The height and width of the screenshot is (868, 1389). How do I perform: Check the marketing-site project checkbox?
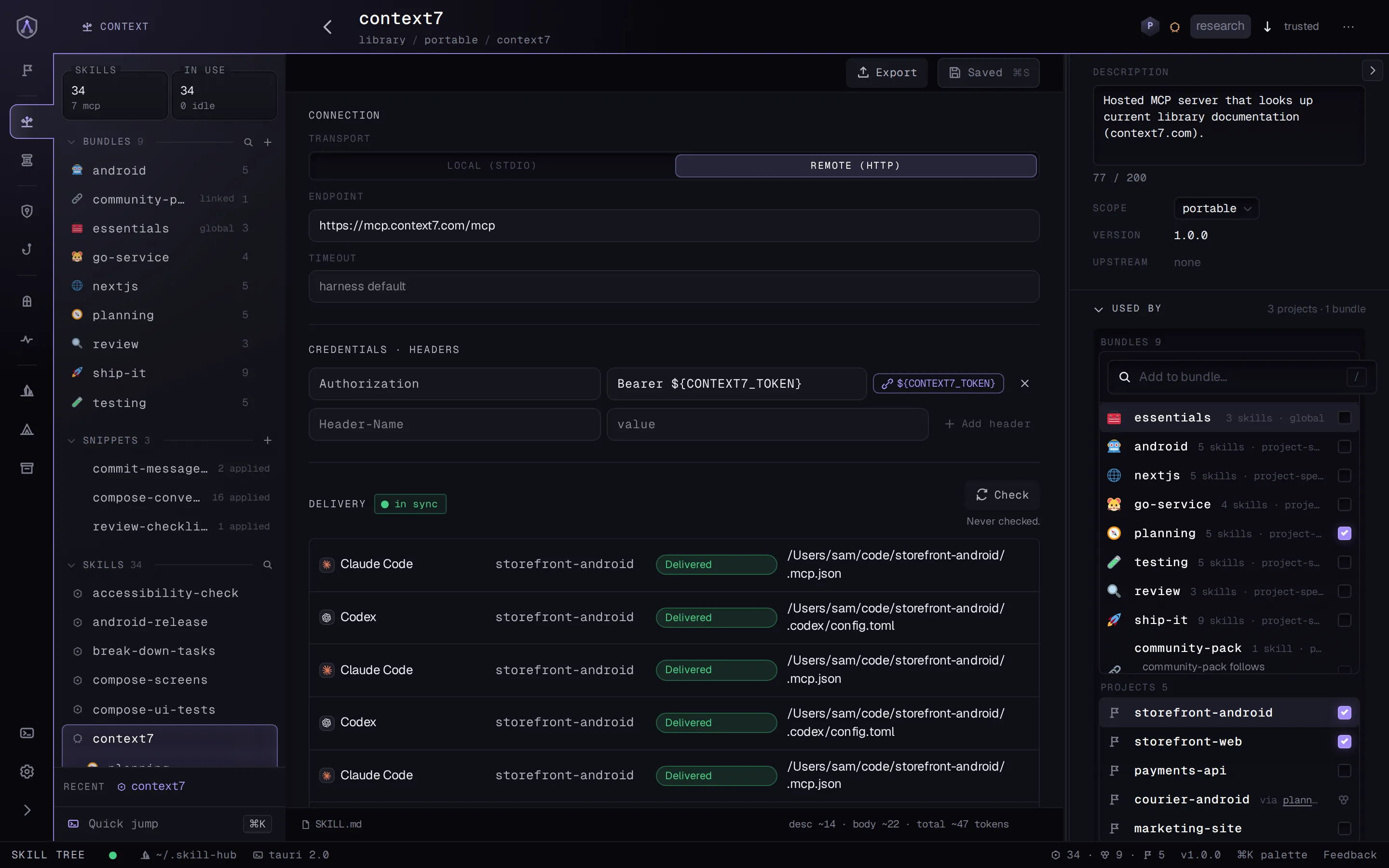click(1344, 828)
